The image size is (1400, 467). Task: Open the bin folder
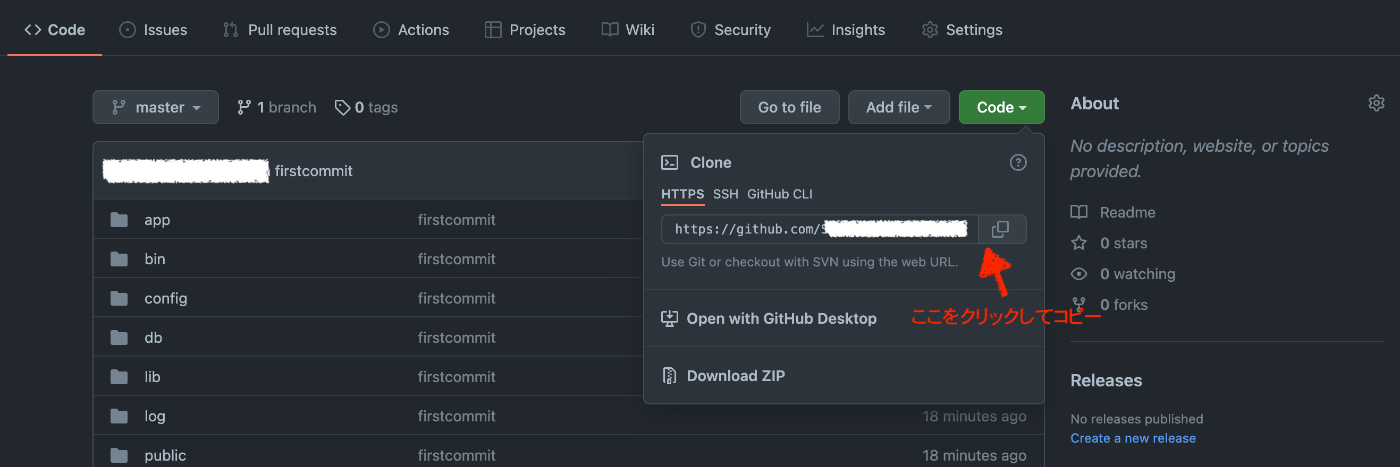click(x=155, y=259)
